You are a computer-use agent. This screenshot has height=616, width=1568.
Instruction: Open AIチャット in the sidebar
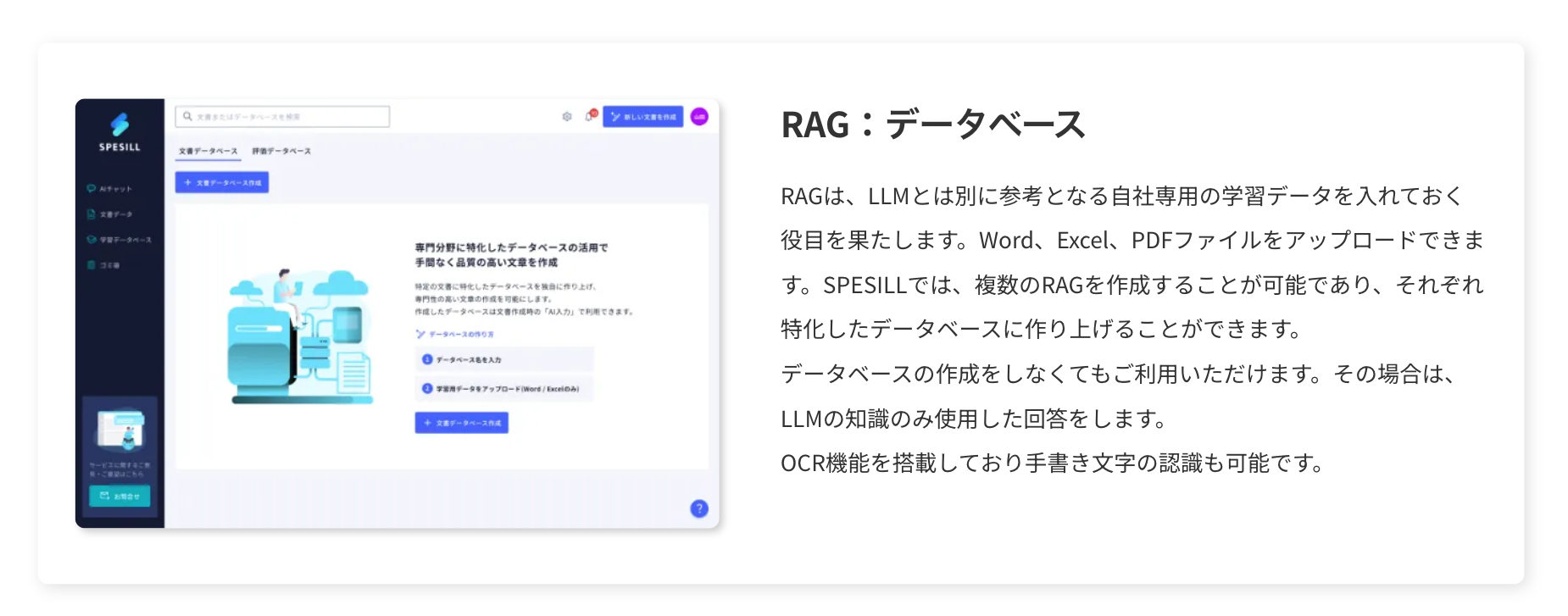109,189
